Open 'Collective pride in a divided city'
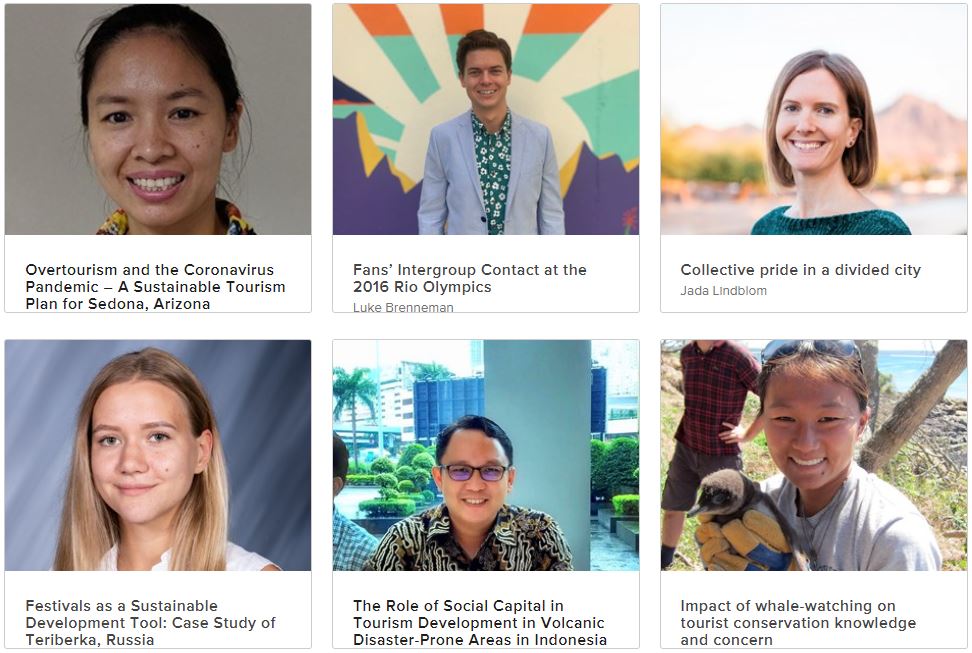The height and width of the screenshot is (653, 972). pos(801,270)
